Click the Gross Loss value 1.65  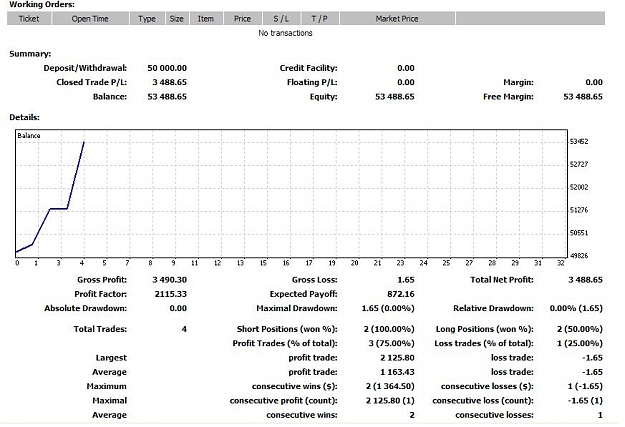click(x=406, y=280)
